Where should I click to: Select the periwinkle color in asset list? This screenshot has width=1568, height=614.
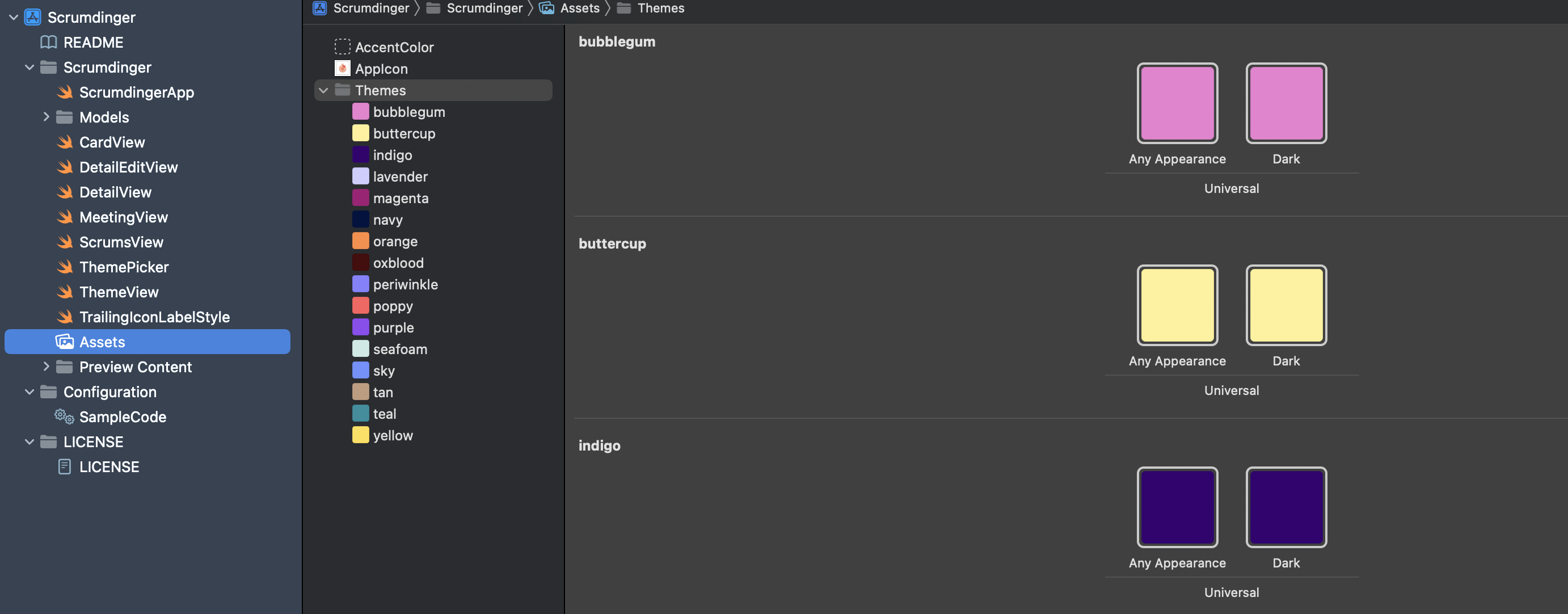point(405,284)
